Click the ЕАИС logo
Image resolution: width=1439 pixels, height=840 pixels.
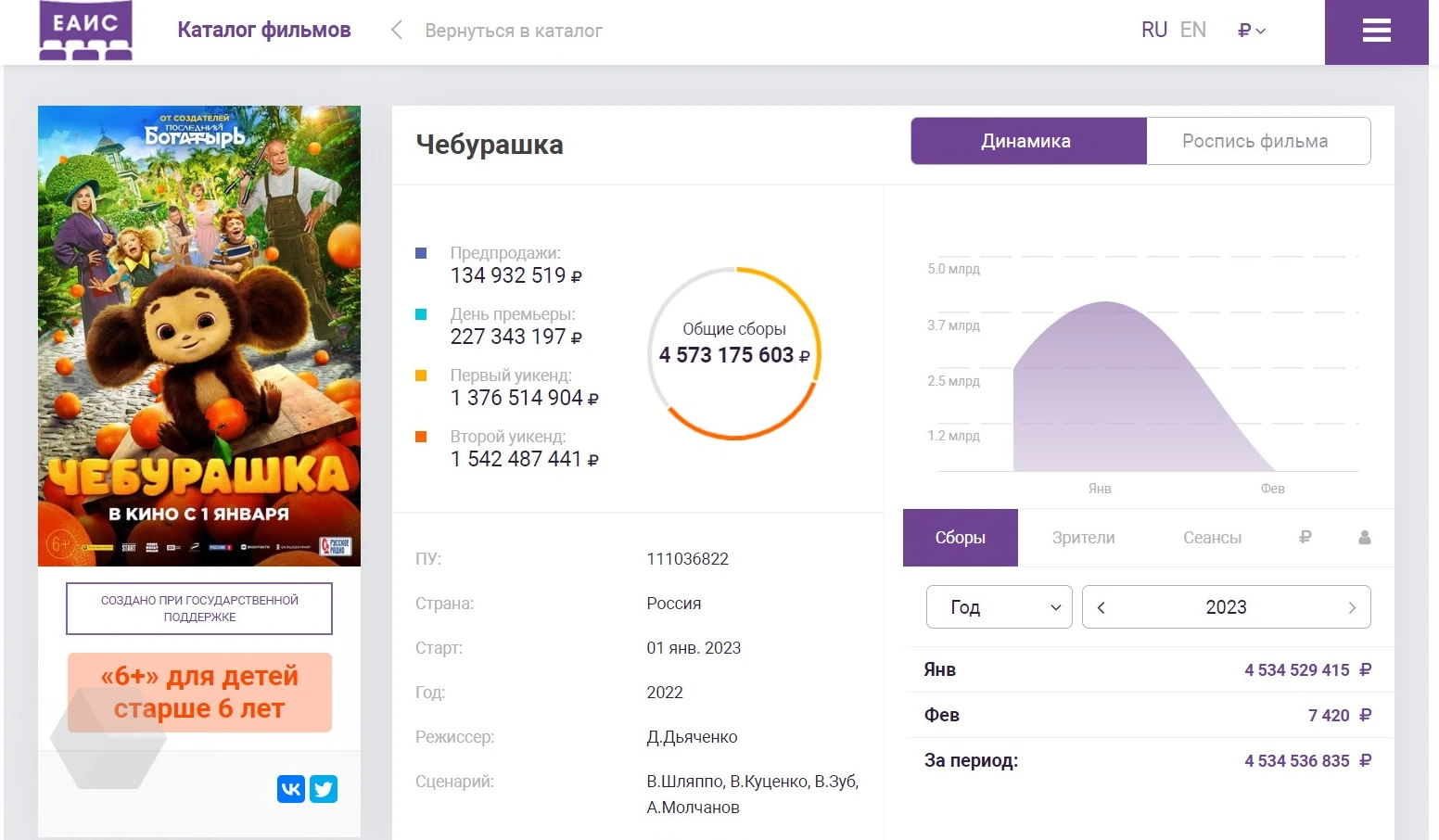coord(85,30)
